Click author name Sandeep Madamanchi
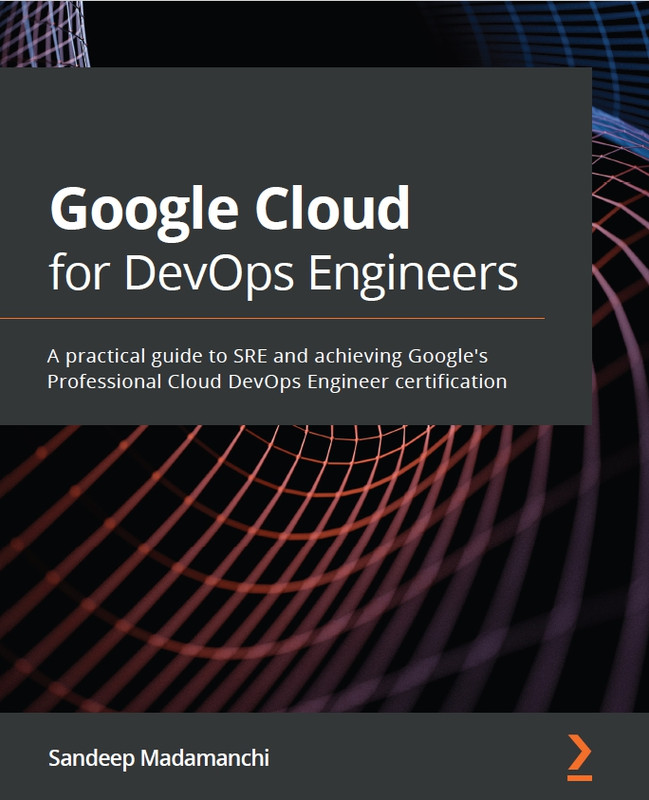 [158, 758]
